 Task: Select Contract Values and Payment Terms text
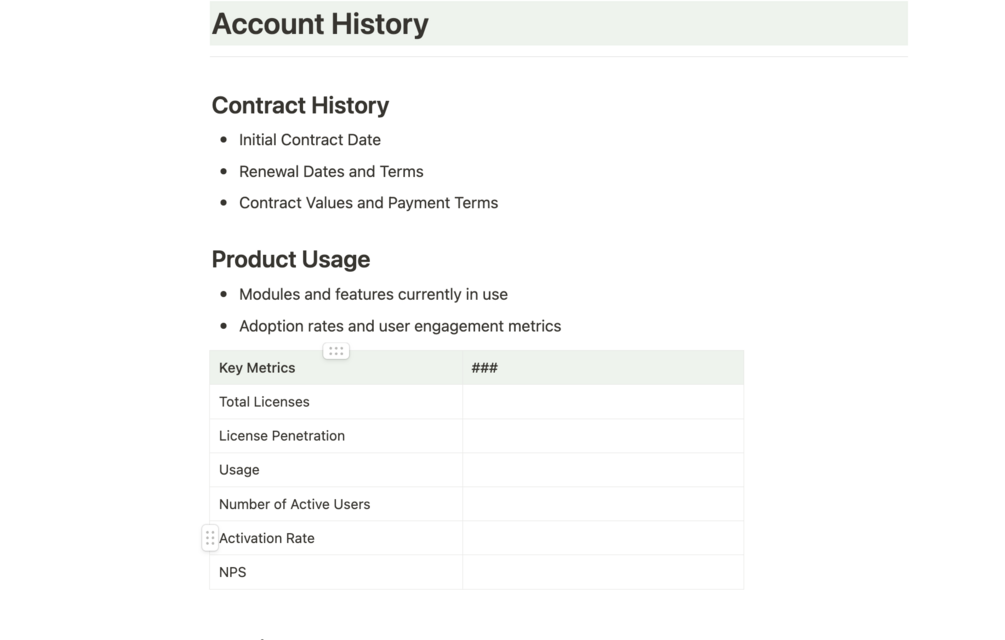(x=369, y=203)
